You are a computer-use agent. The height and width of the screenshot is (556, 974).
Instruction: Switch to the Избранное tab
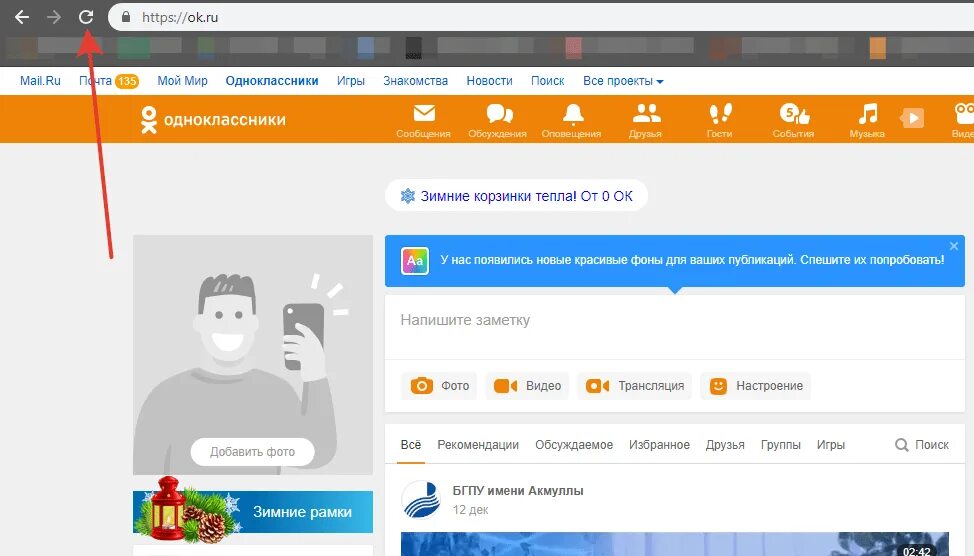tap(659, 445)
